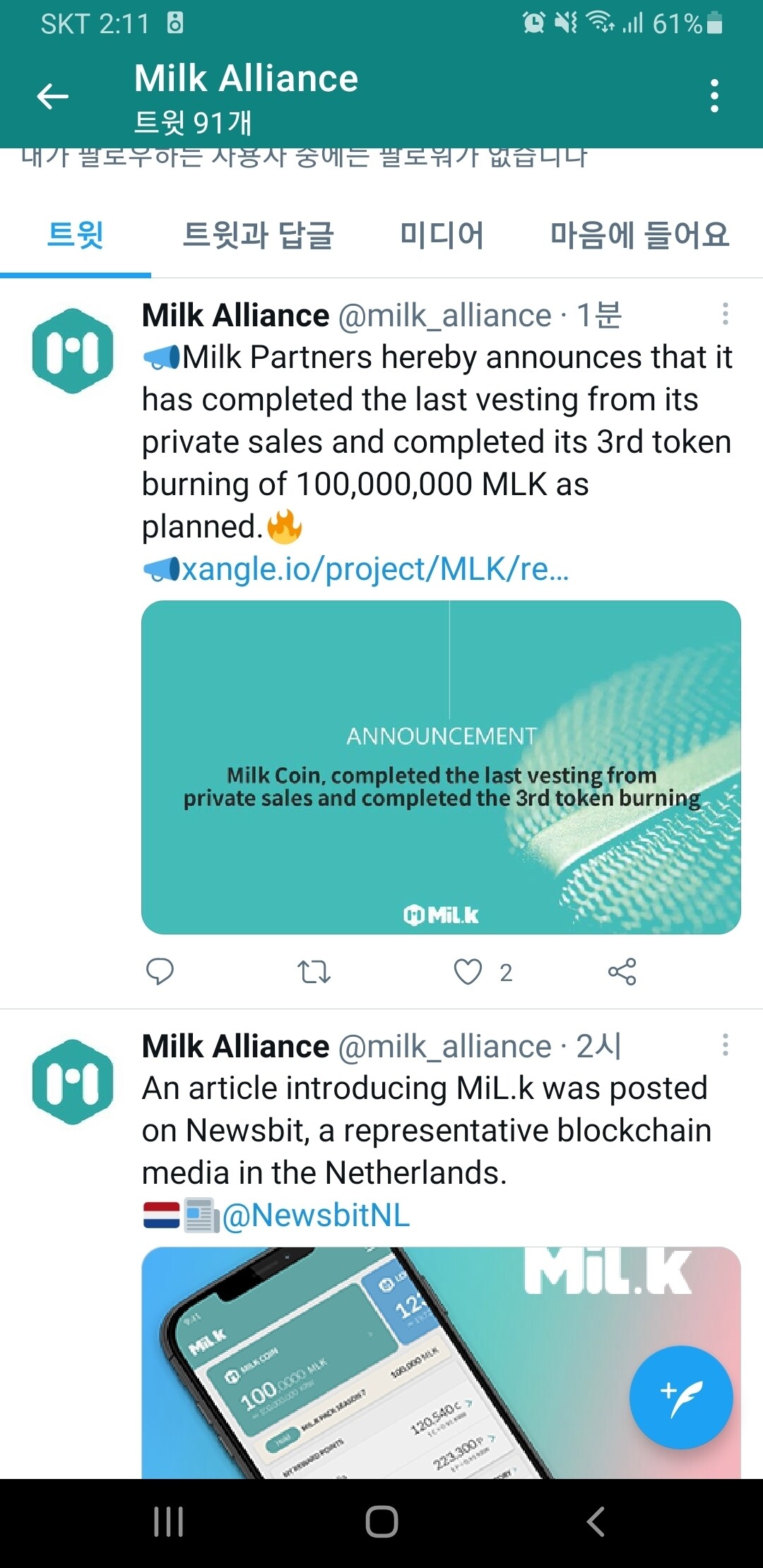Tap Milk Alliance avatar on first tweet

73,351
